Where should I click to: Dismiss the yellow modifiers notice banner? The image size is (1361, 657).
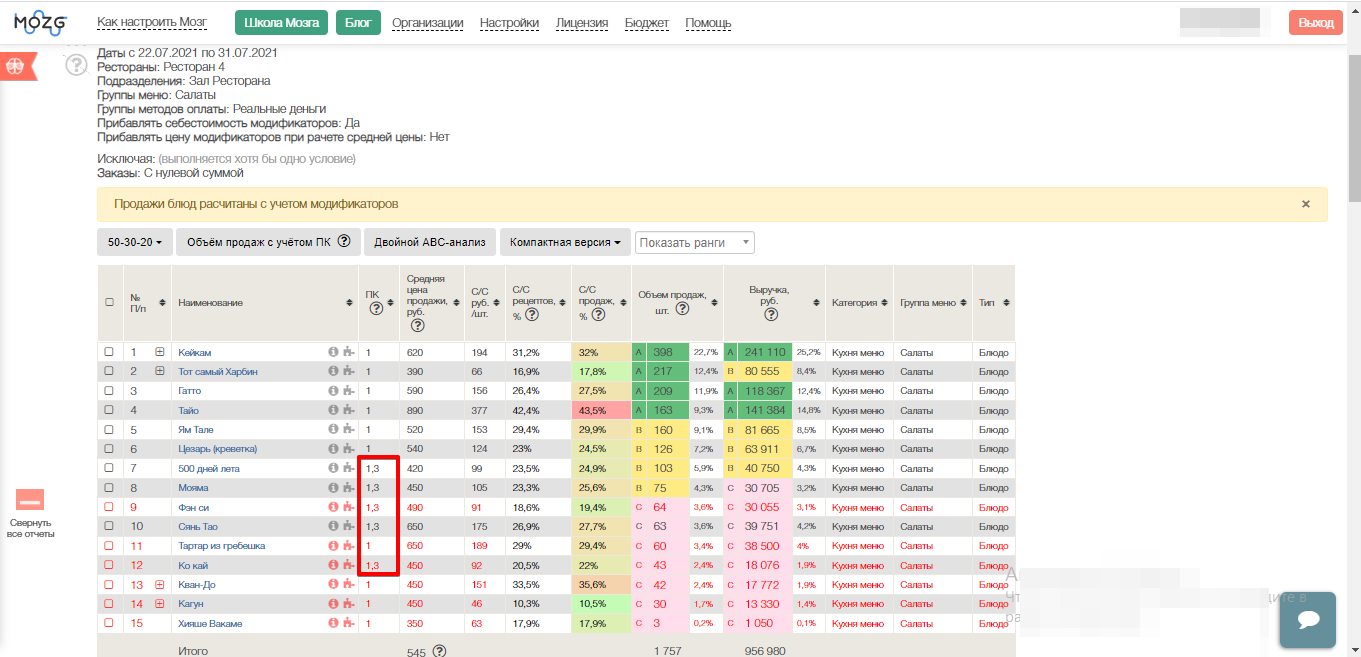[1305, 203]
